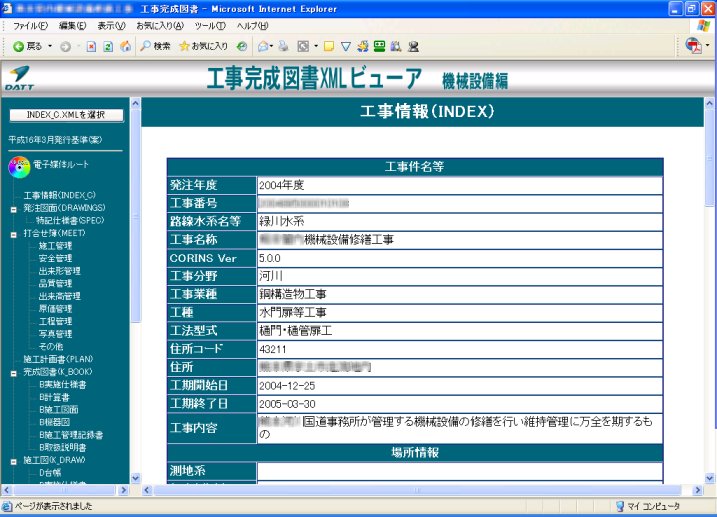This screenshot has width=717, height=517.
Task: Click the research books toolbar icon
Action: [396, 46]
